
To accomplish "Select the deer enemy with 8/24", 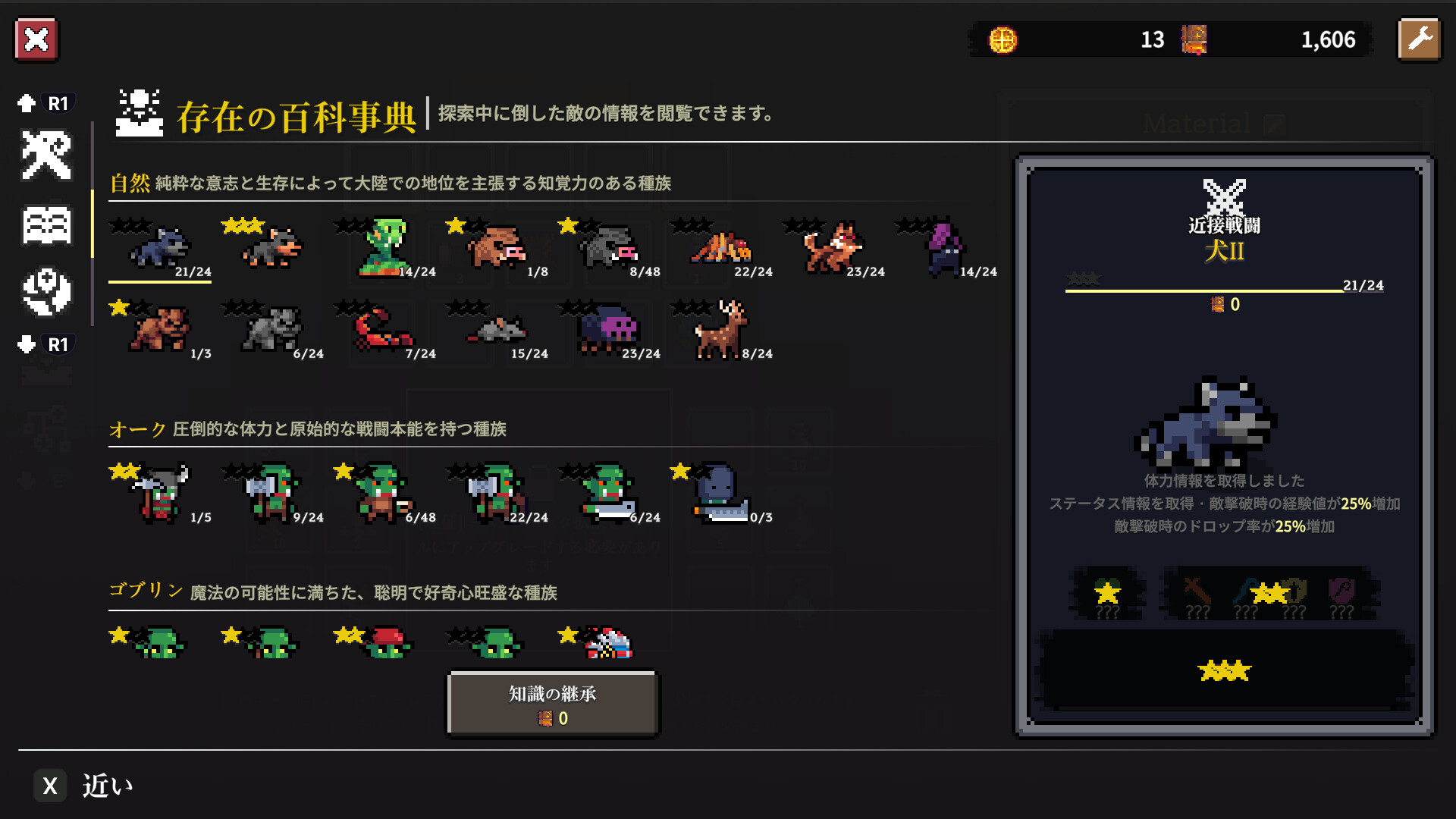I will click(722, 329).
